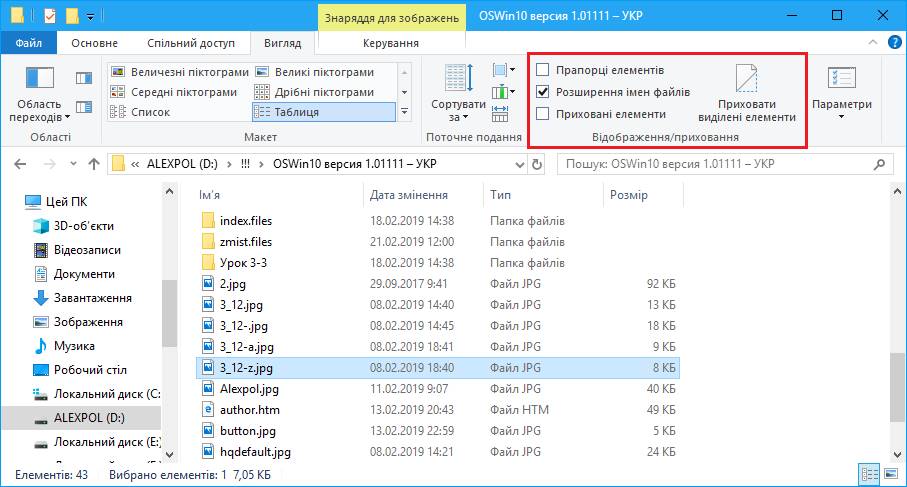Customize quick access toolbar dropdown
This screenshot has height=487, width=907.
pyautogui.click(x=90, y=17)
